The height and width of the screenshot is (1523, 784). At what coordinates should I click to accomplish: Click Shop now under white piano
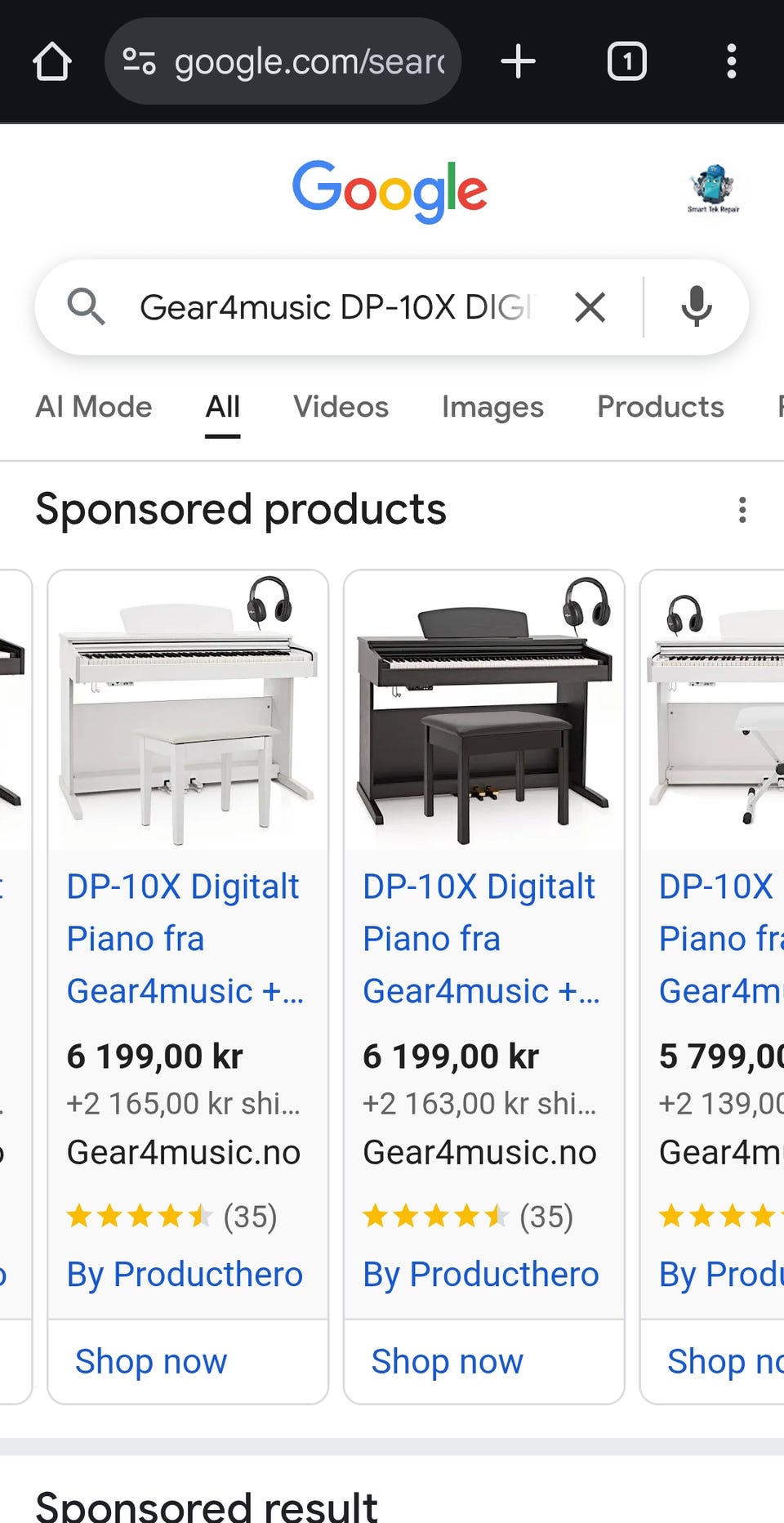151,1361
